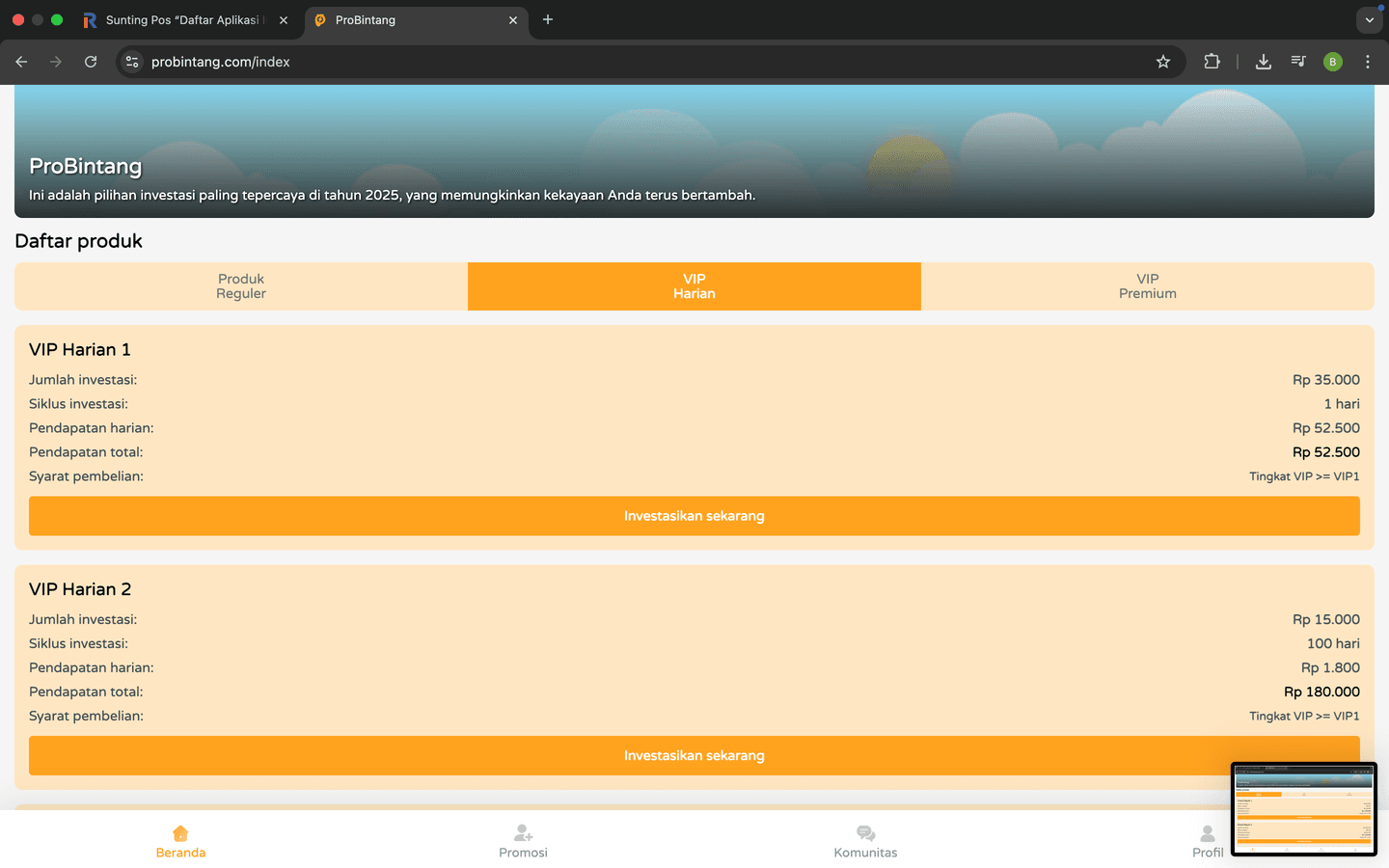Reload the probintang page
Screen dimensions: 1389x868
91,62
